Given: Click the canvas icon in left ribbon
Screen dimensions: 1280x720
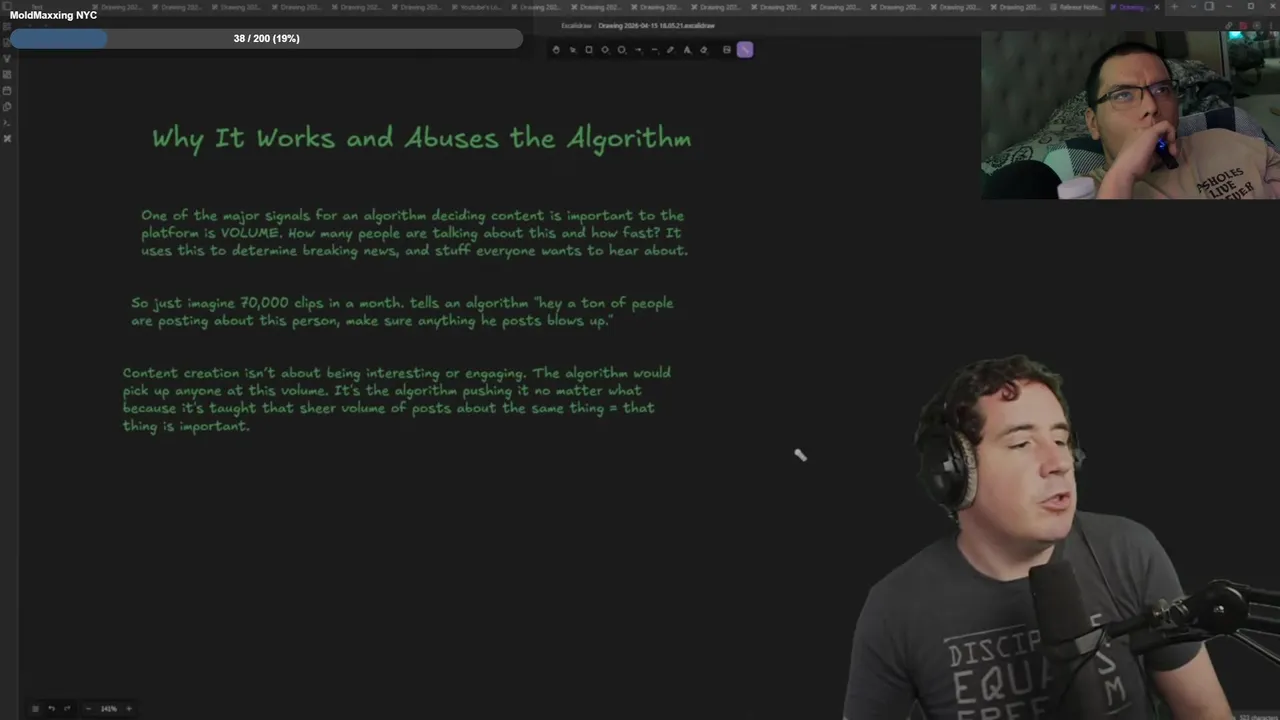Looking at the screenshot, I should (x=7, y=74).
